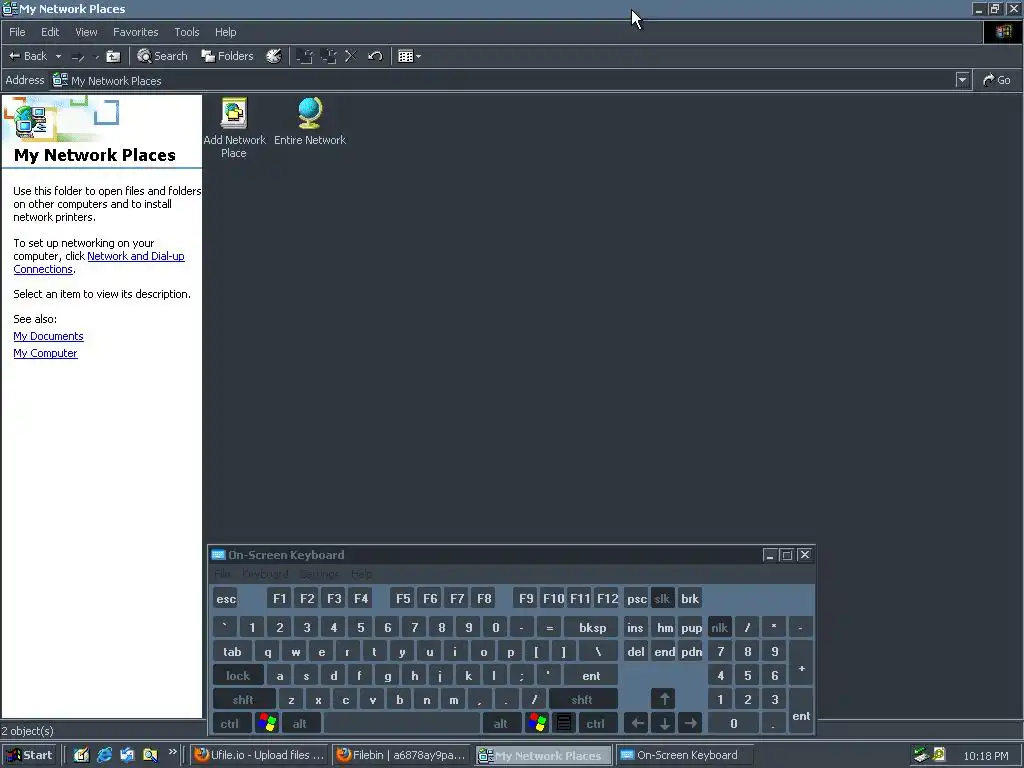1024x768 pixels.
Task: Open the My Computer link
Action: pos(45,353)
